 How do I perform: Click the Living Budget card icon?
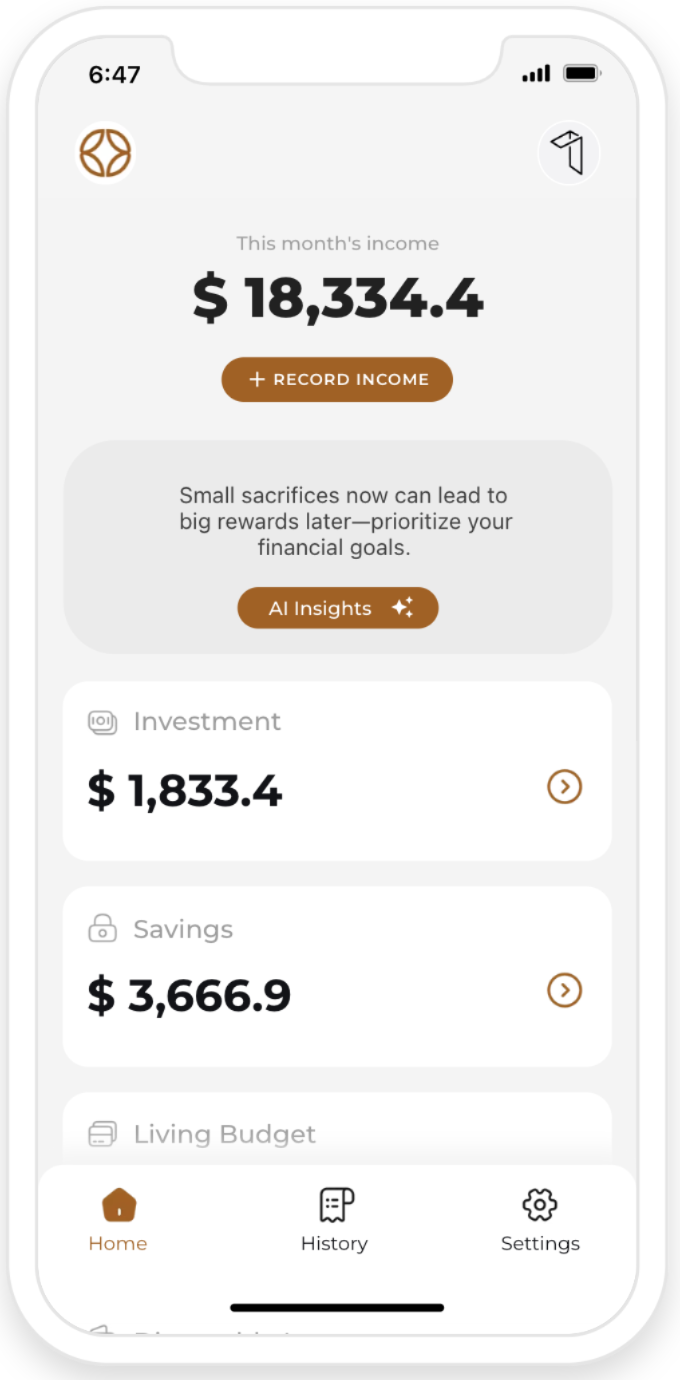coord(103,1134)
